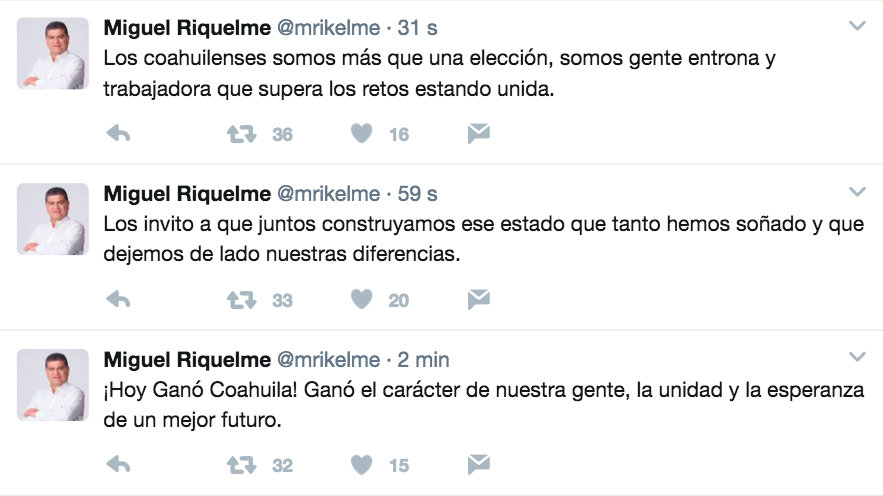Open the '59 s' timestamp link

pyautogui.click(x=418, y=193)
